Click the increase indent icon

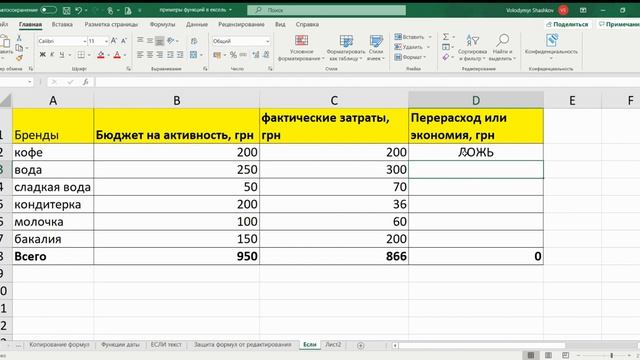pyautogui.click(x=180, y=55)
